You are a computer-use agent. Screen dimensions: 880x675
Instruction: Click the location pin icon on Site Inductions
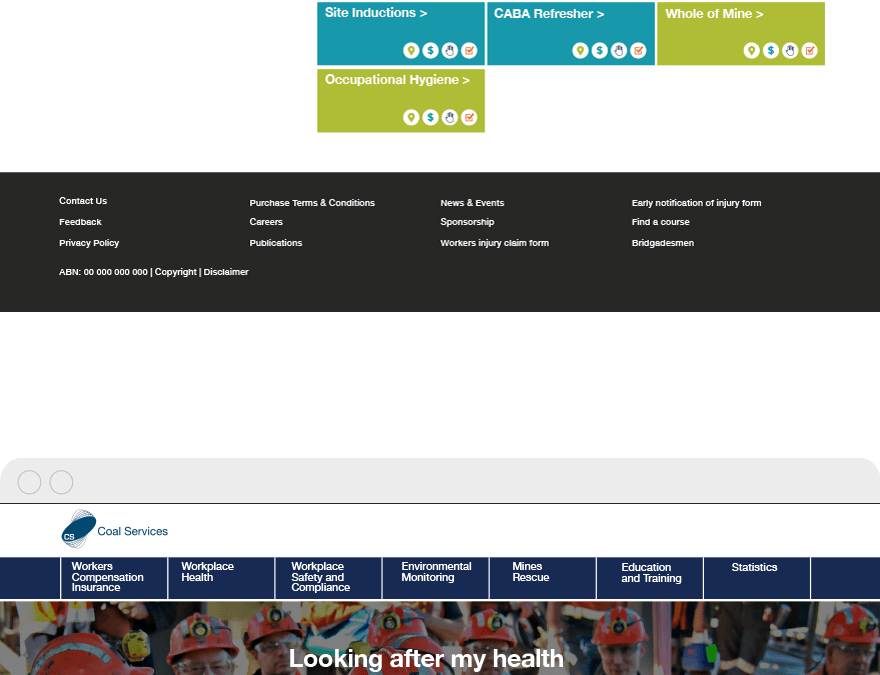pos(411,50)
